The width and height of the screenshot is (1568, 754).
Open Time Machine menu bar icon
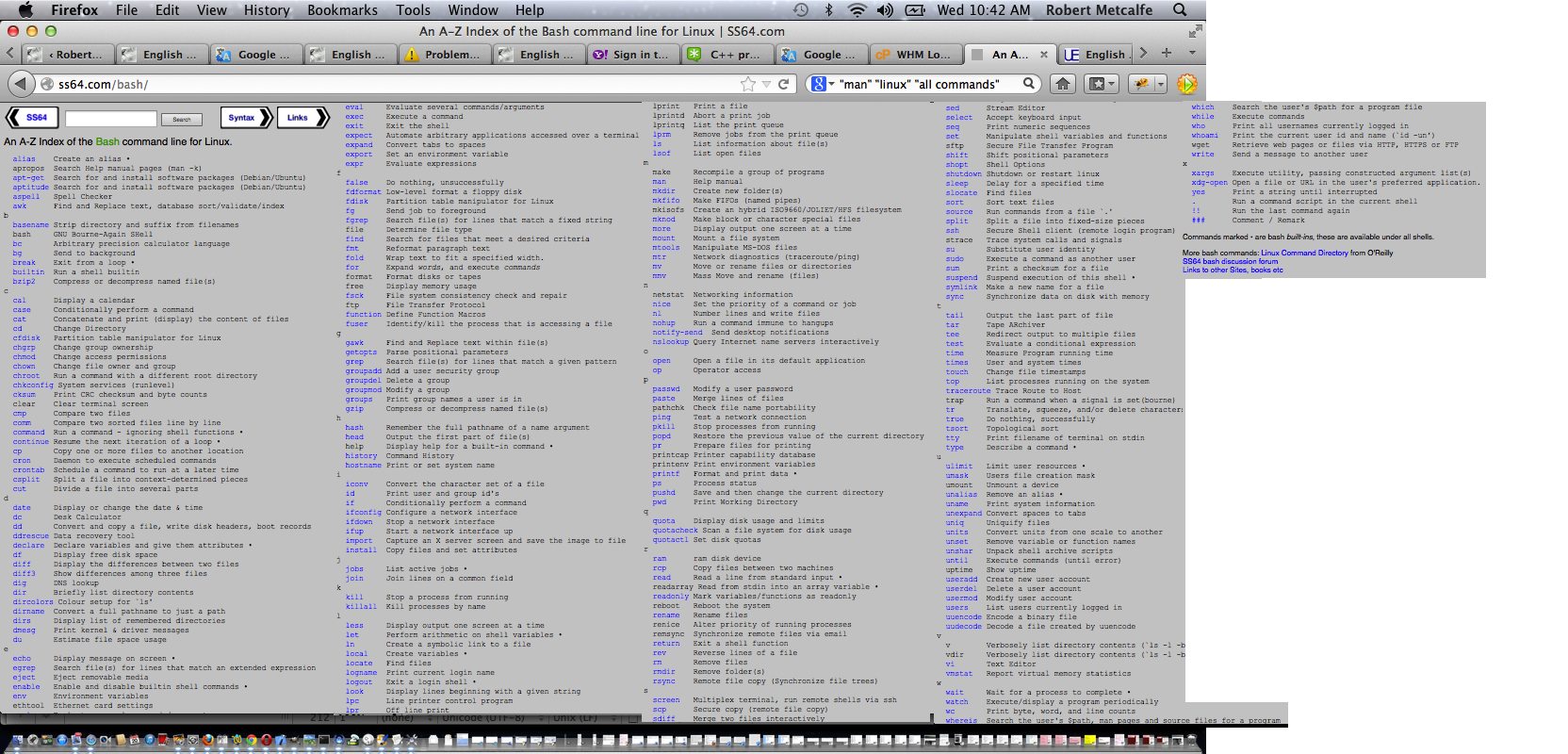pyautogui.click(x=800, y=9)
